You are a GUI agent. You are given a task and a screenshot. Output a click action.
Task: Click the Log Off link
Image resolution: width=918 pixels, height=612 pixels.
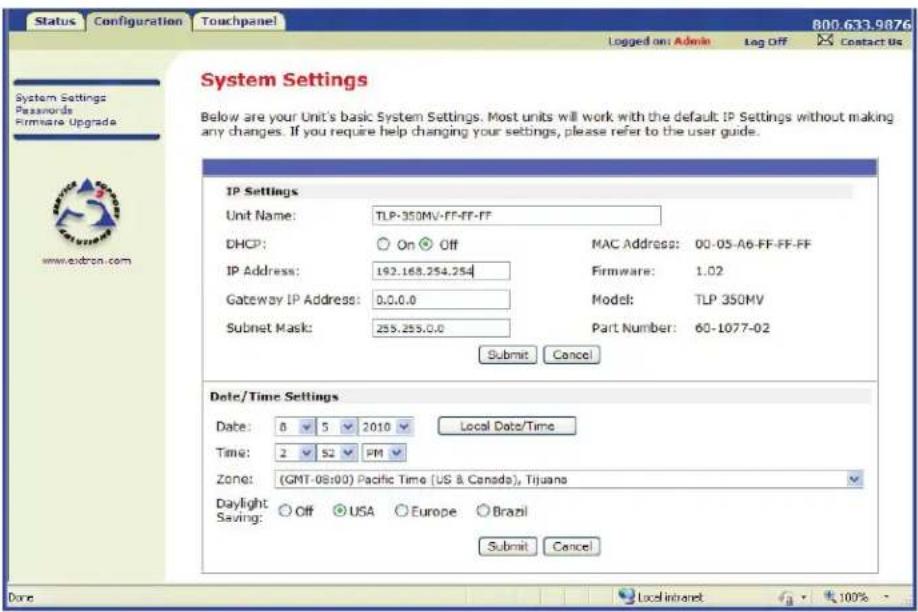pos(766,42)
